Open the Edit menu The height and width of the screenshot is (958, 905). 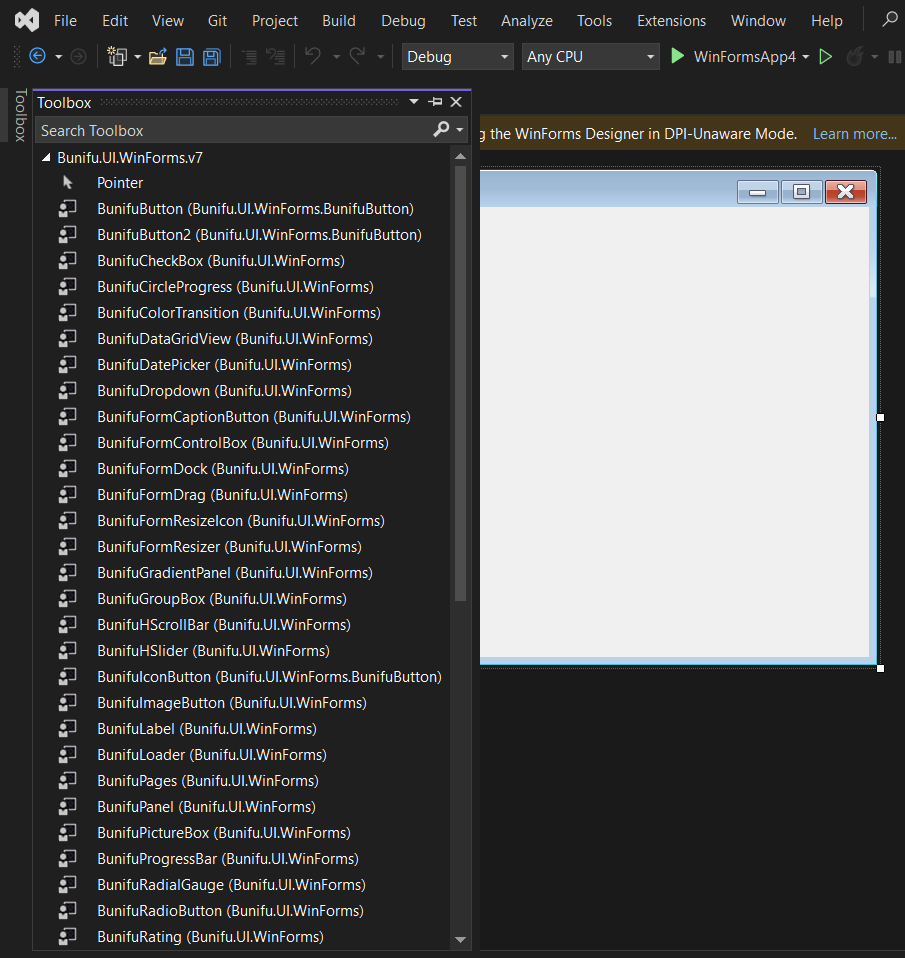click(x=115, y=21)
